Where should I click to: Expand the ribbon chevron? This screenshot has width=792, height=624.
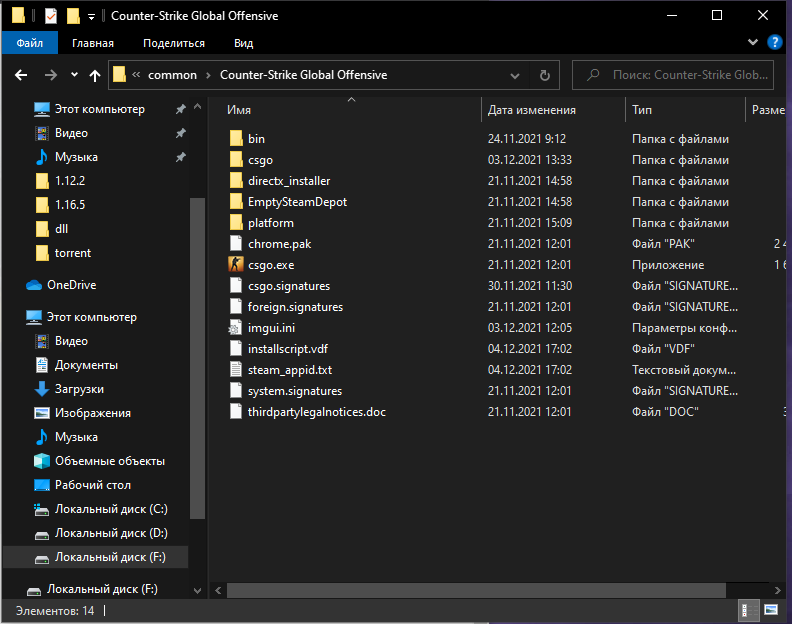[x=753, y=42]
